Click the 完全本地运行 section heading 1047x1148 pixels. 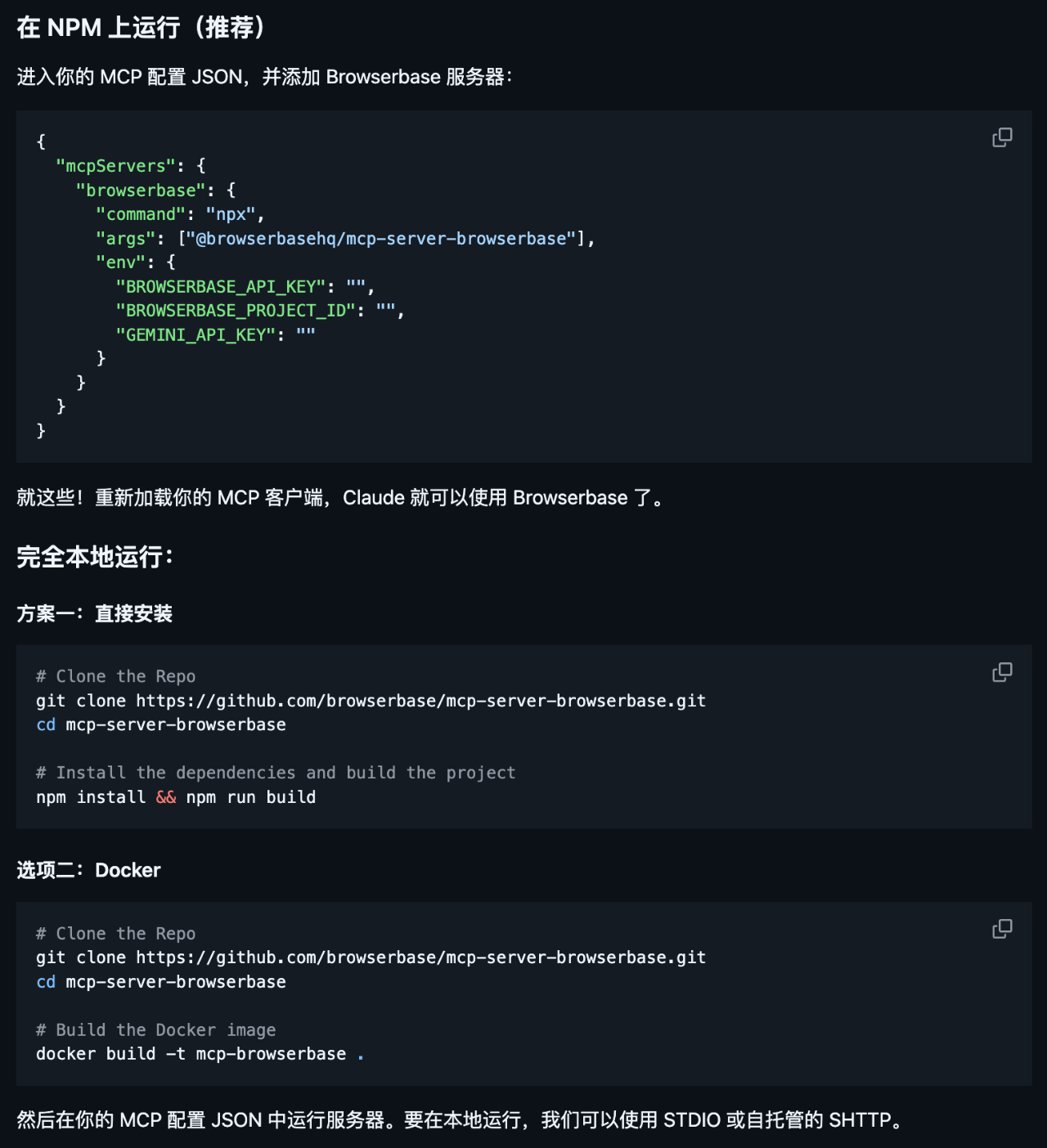tap(92, 556)
